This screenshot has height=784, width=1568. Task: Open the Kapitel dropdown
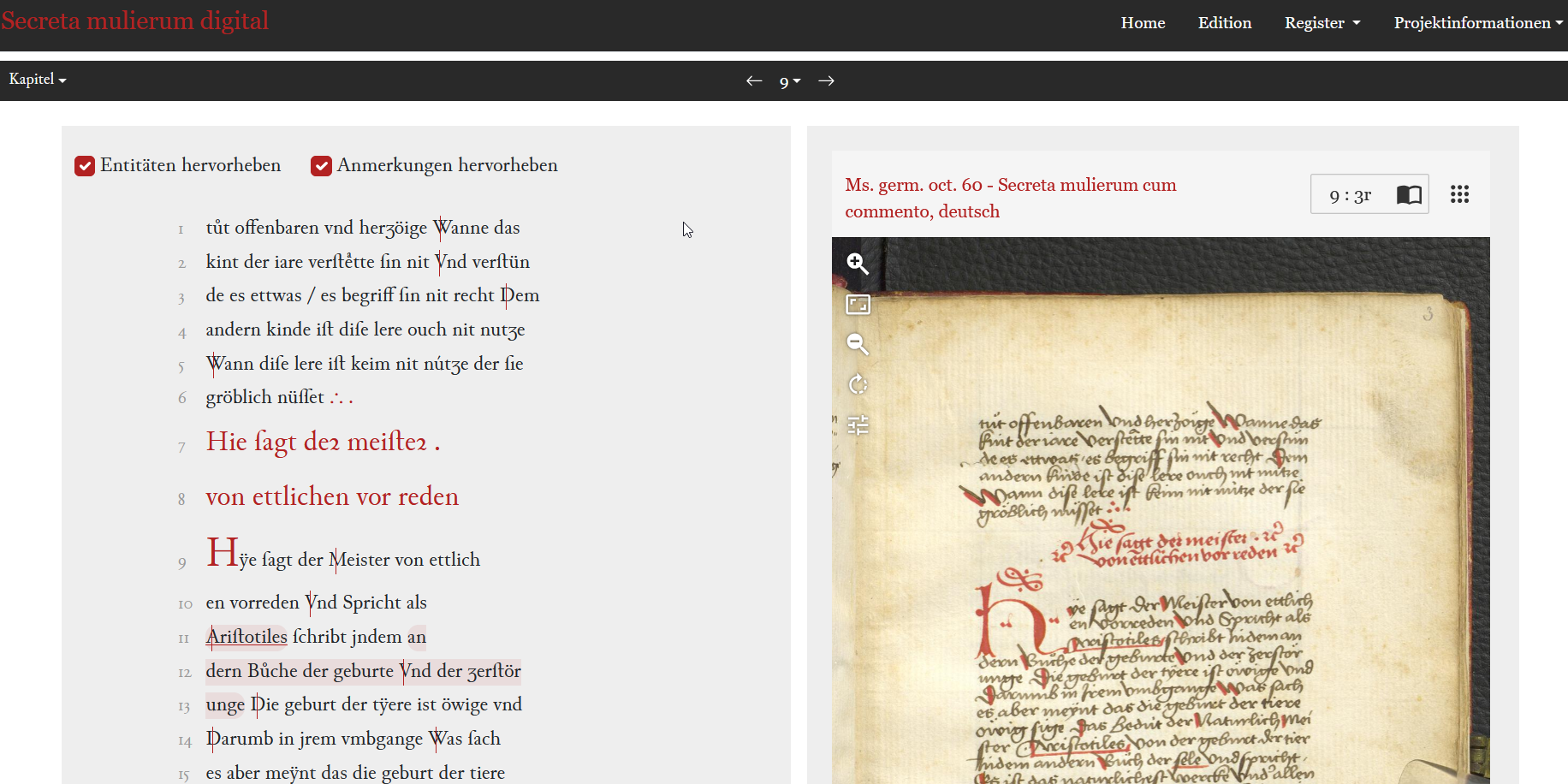tap(37, 79)
